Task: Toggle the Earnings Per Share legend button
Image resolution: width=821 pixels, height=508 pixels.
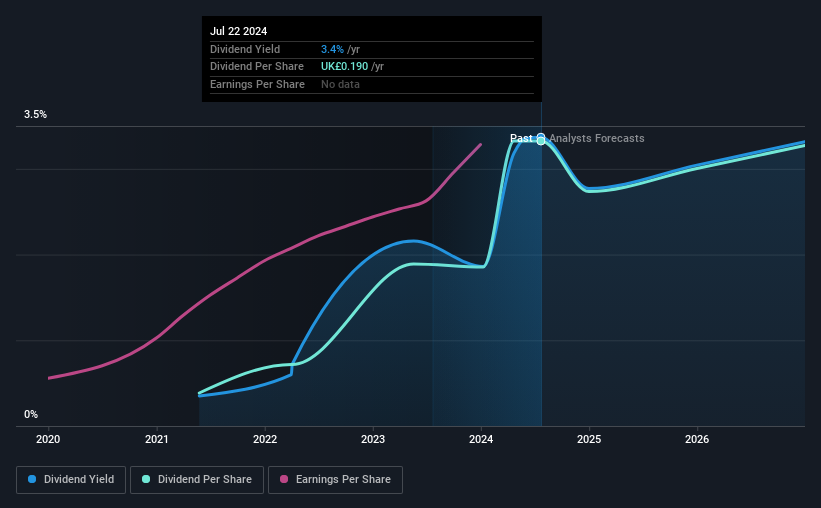Action: pos(335,480)
